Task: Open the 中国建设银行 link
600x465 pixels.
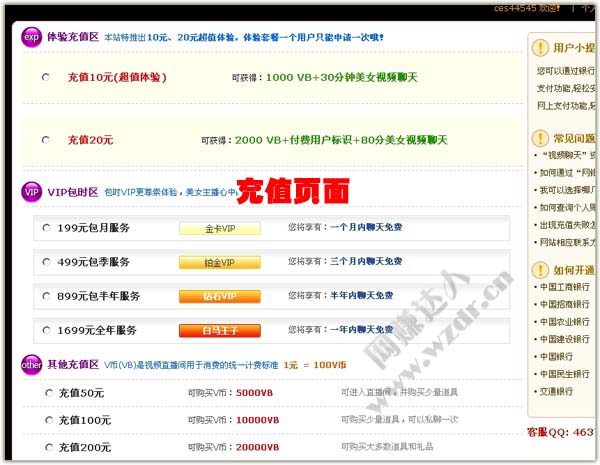Action: 564,339
